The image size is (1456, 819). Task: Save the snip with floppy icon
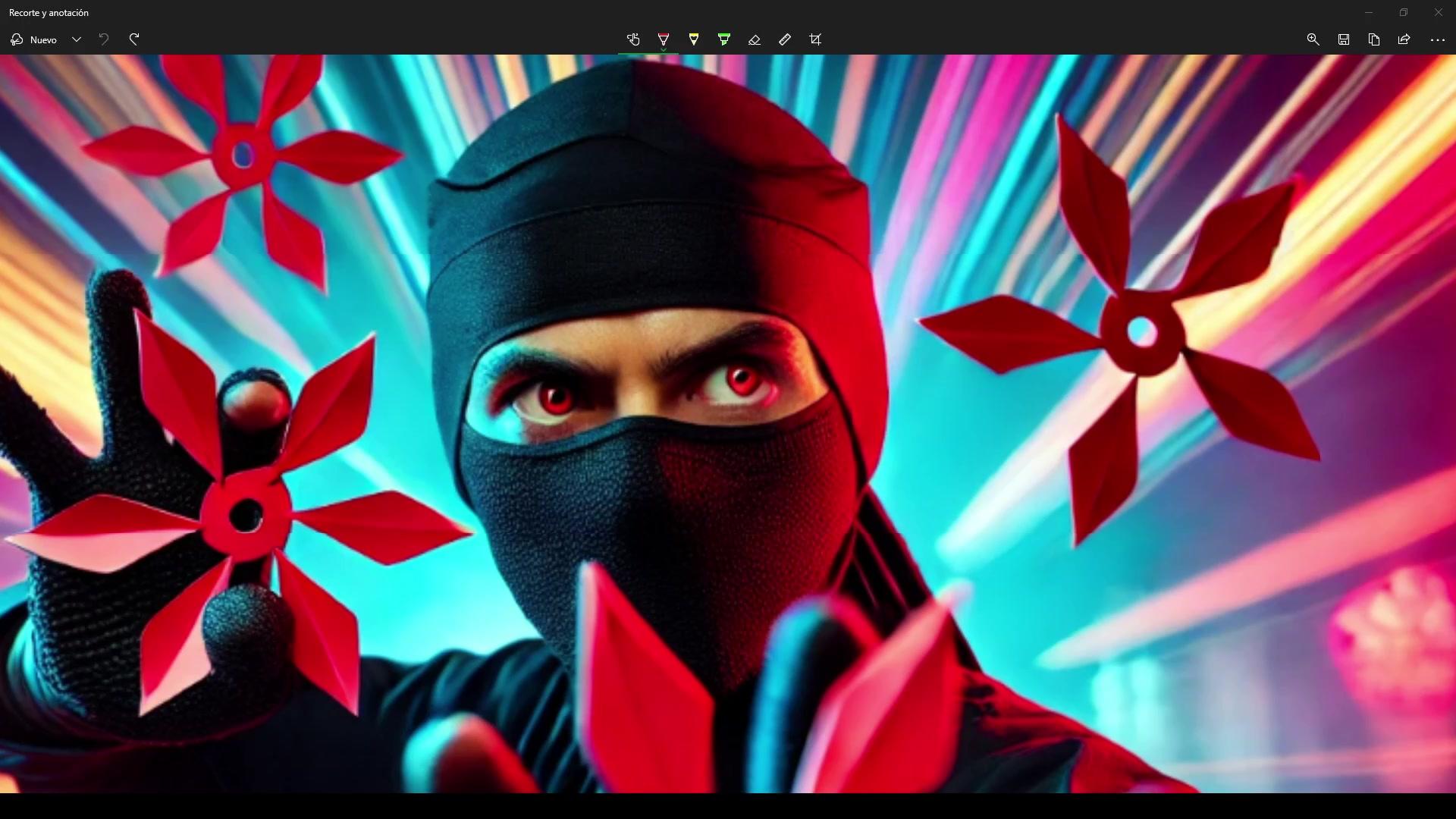click(1344, 39)
